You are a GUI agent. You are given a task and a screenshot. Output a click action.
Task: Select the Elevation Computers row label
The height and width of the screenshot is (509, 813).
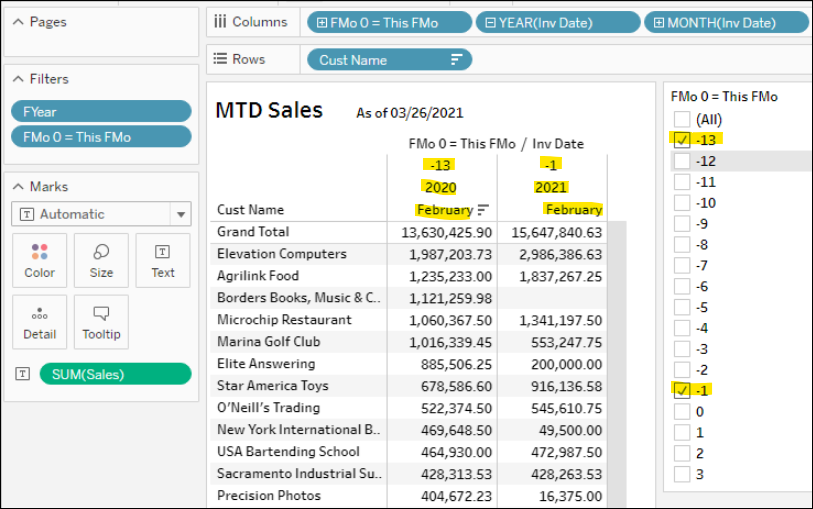pos(282,254)
